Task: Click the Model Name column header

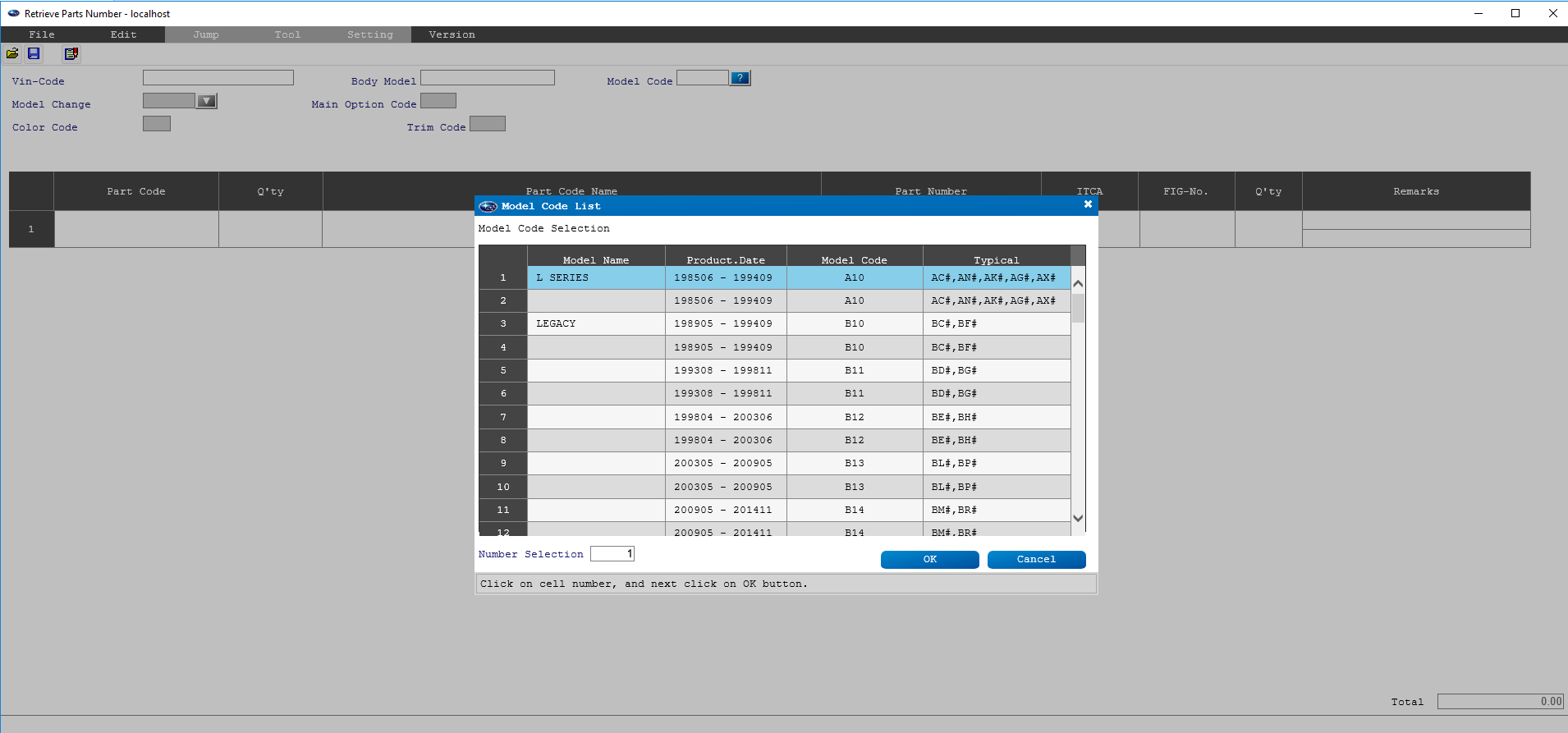Action: tap(596, 256)
